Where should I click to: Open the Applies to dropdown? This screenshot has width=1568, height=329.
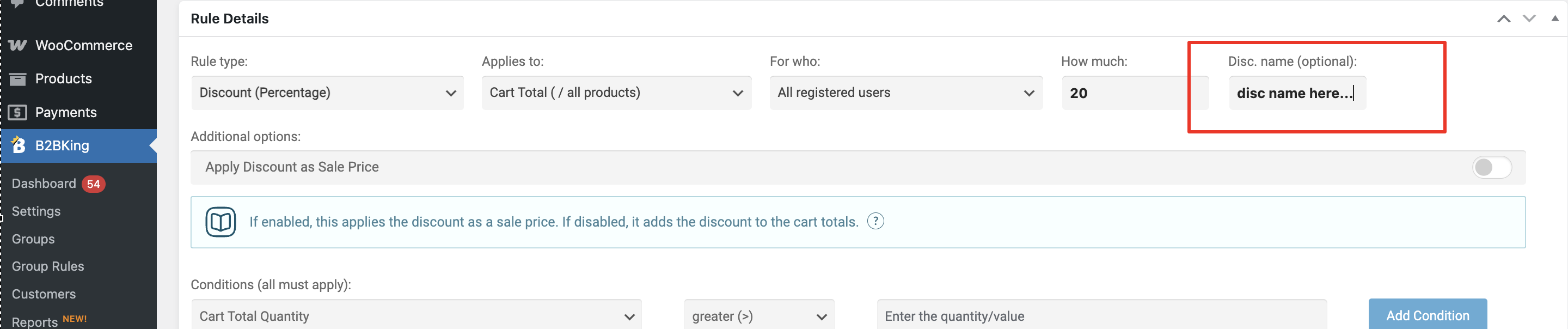click(616, 93)
